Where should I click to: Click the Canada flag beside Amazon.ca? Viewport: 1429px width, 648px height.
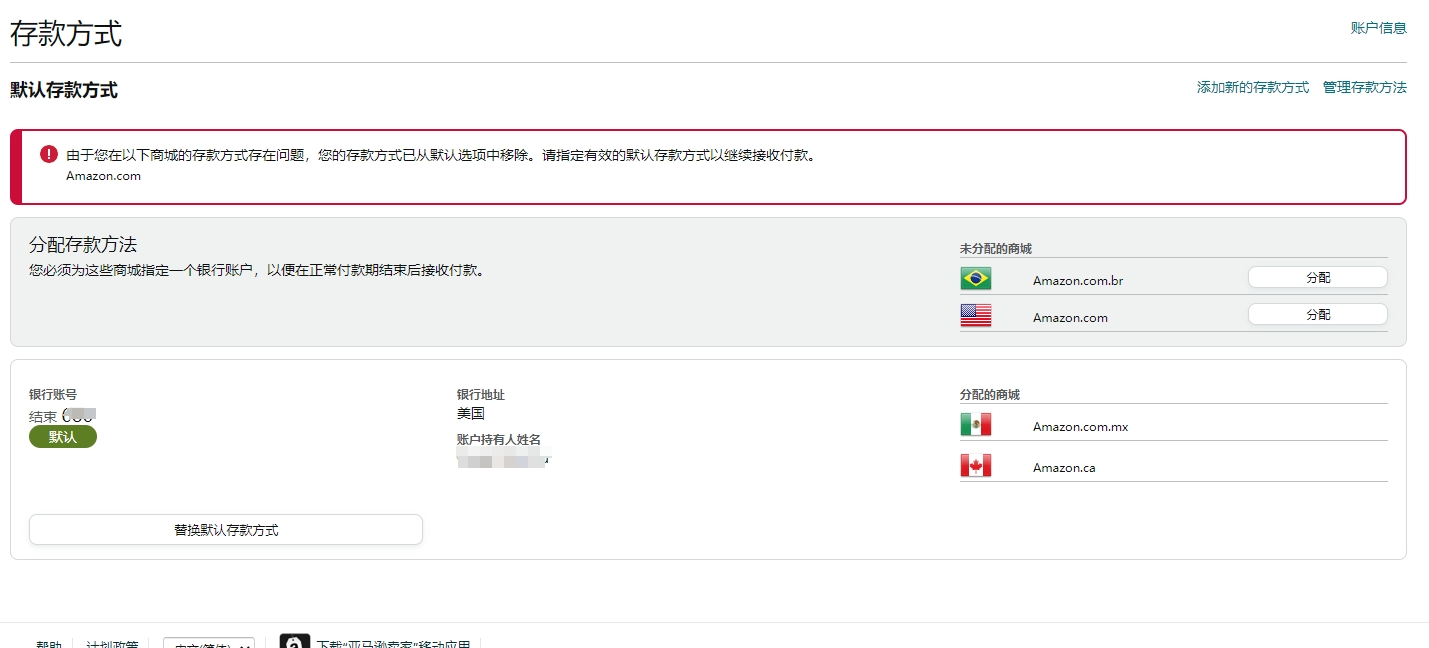pos(975,466)
